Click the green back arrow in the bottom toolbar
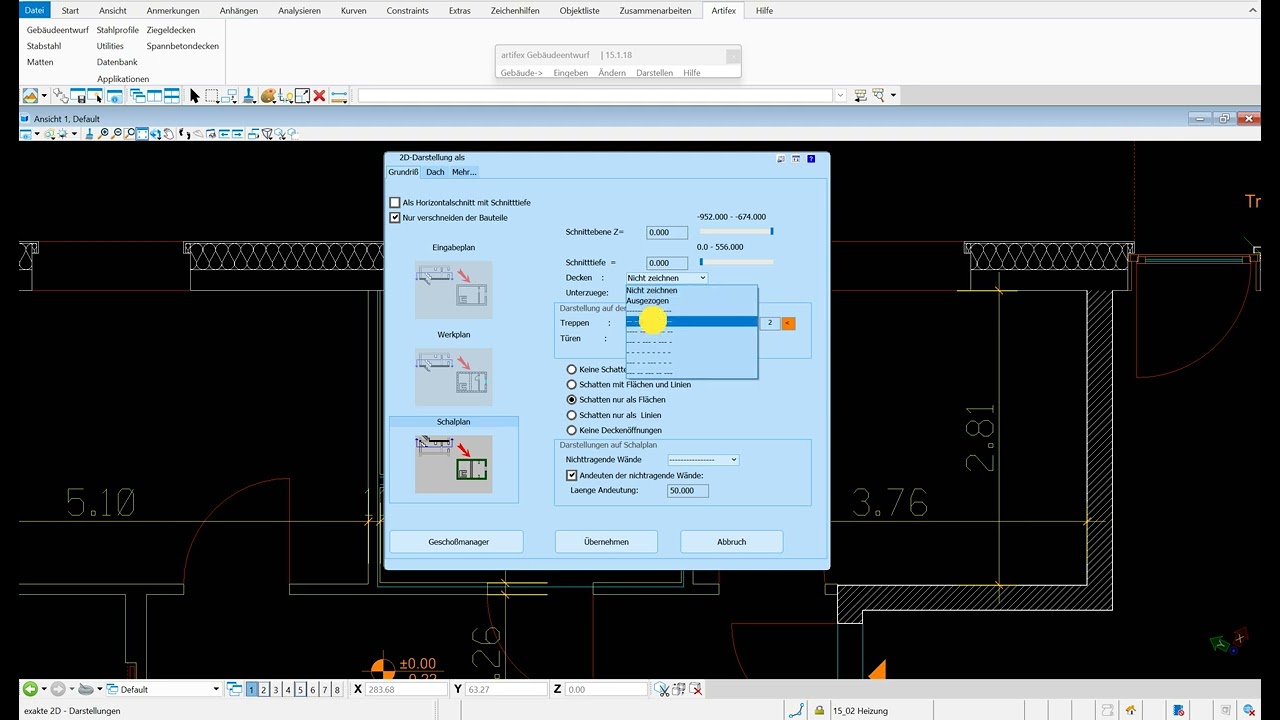This screenshot has height=720, width=1280. point(30,689)
